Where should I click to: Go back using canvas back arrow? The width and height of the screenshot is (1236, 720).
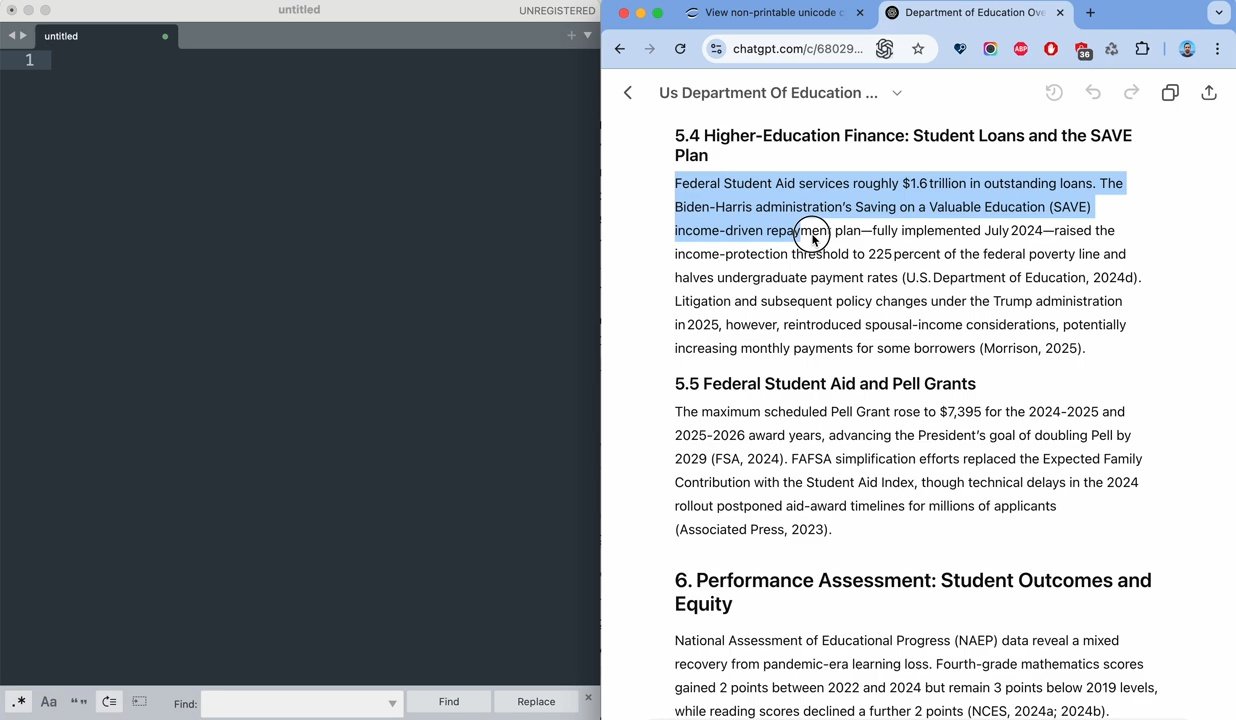click(628, 93)
